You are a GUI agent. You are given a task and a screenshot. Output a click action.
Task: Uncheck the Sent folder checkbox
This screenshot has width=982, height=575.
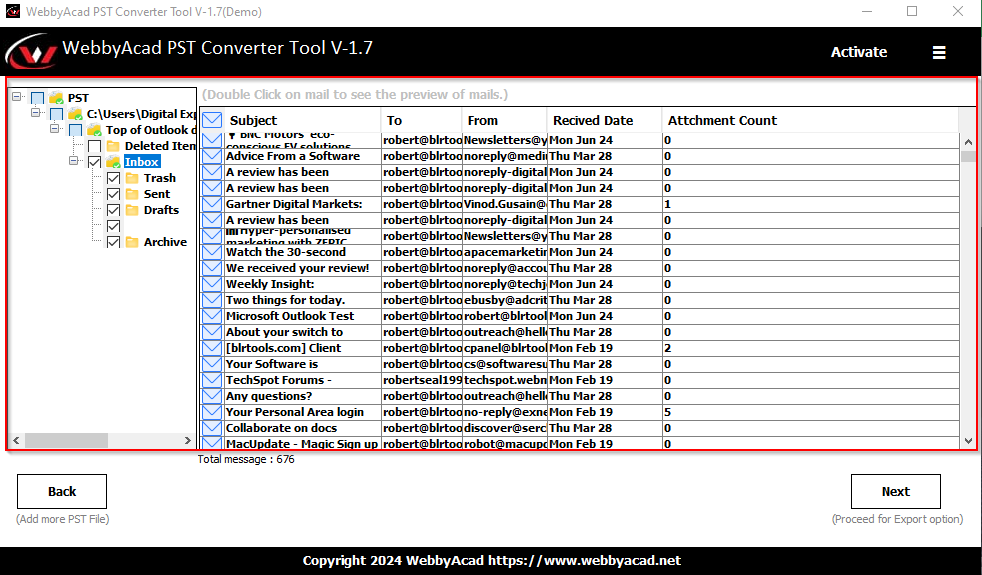113,194
